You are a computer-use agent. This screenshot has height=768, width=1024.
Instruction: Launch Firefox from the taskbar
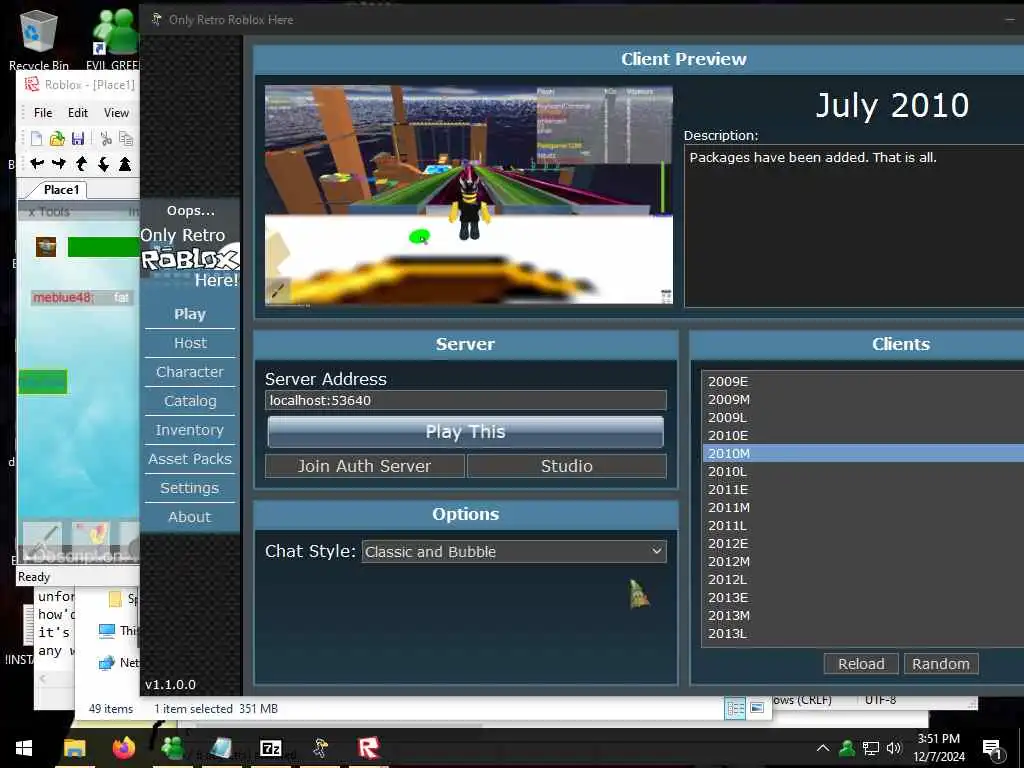coord(123,748)
